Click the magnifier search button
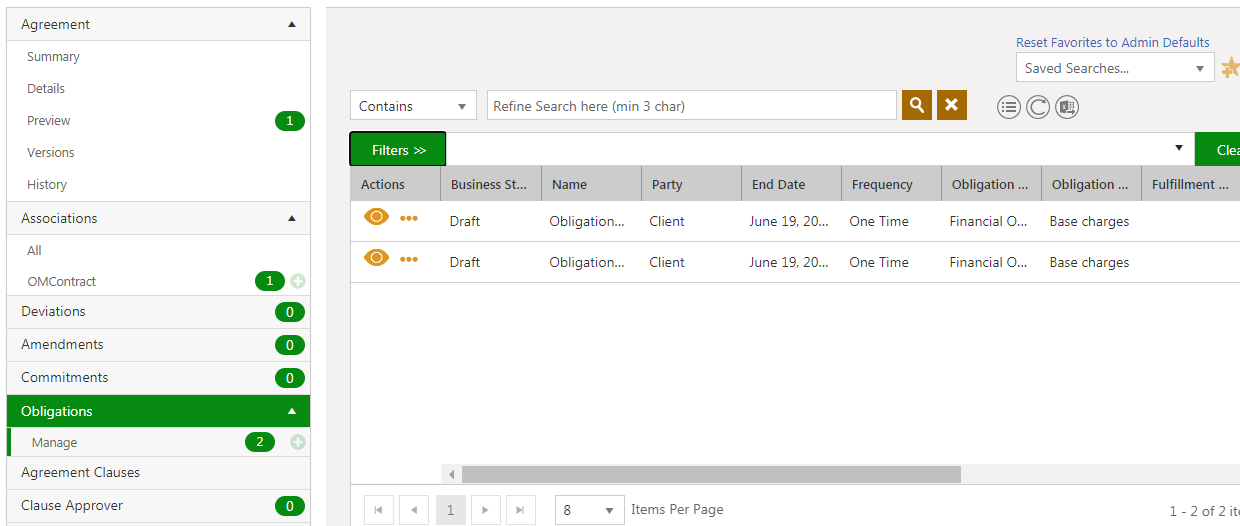1240x526 pixels. pos(916,105)
